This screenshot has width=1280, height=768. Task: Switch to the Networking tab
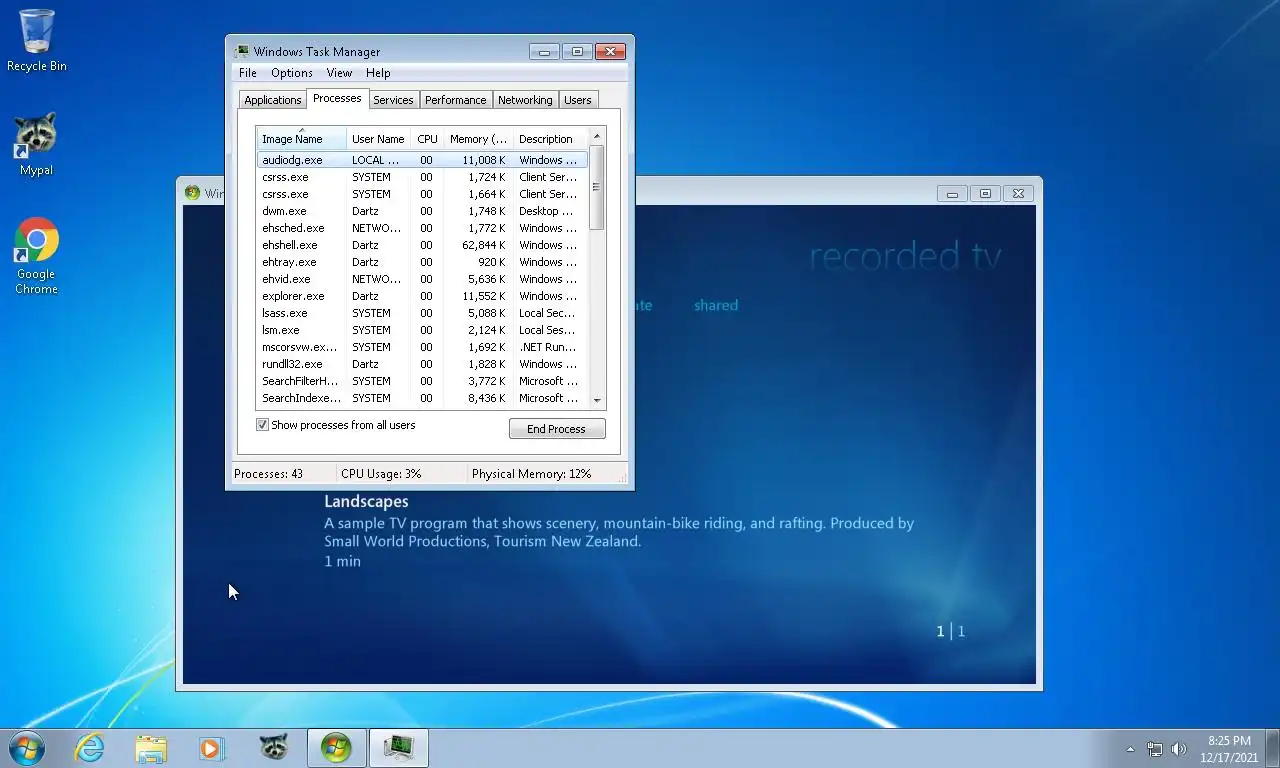point(525,100)
